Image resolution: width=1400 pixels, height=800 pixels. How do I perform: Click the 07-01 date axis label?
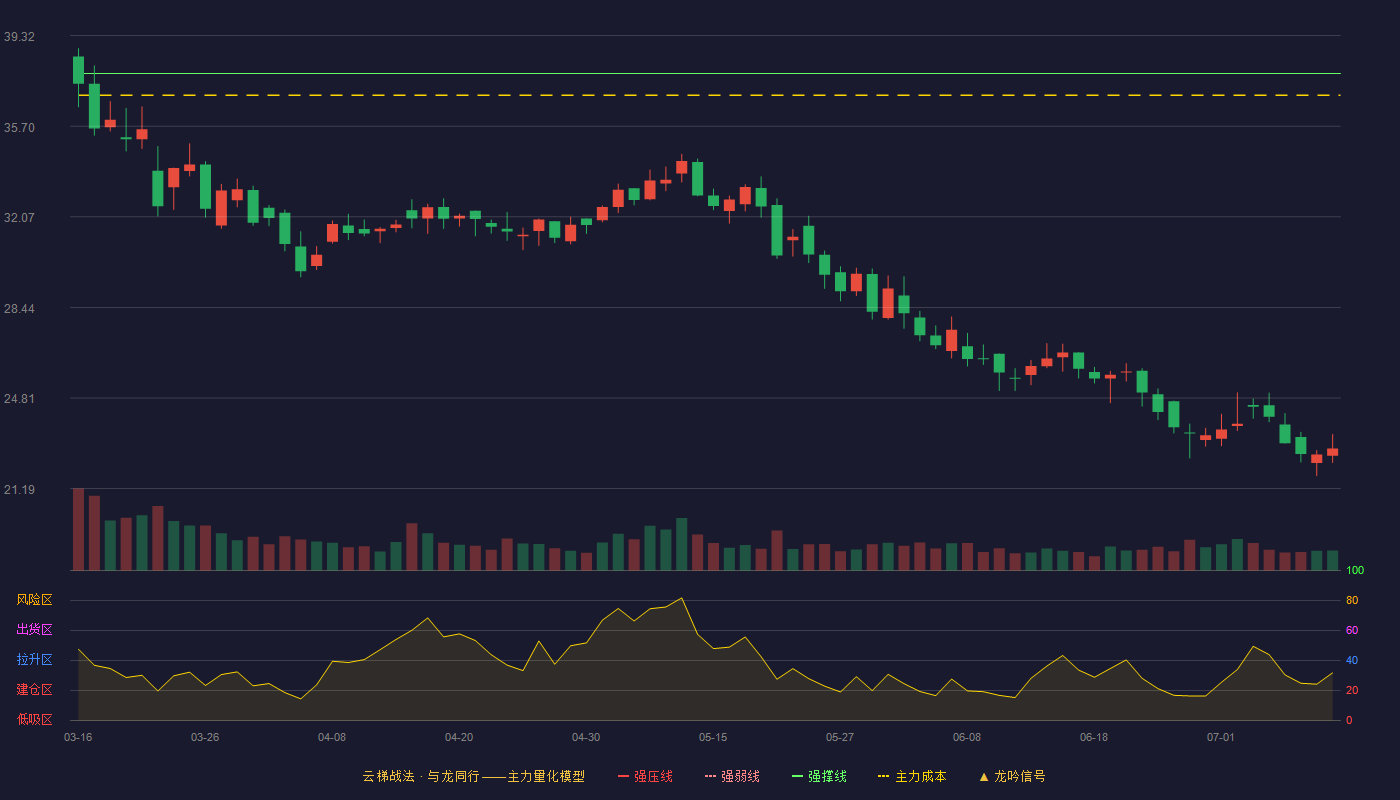tap(1221, 737)
